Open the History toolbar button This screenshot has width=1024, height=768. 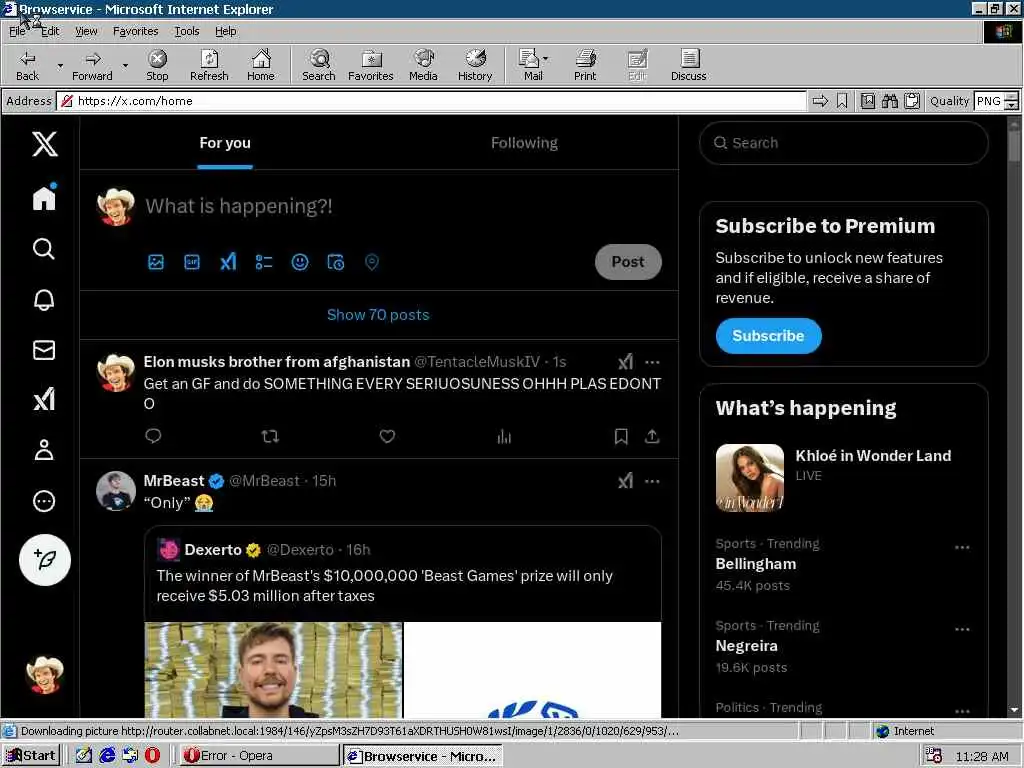click(x=475, y=65)
